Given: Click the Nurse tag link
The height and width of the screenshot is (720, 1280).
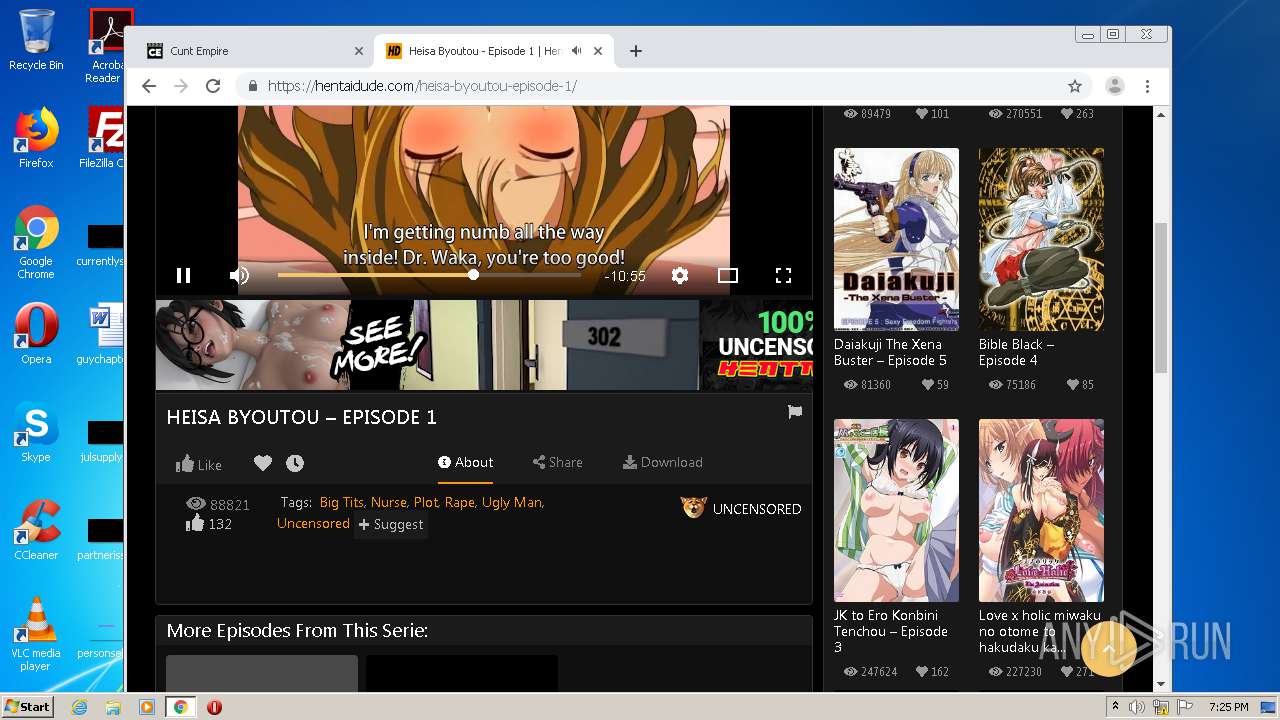Looking at the screenshot, I should (389, 502).
